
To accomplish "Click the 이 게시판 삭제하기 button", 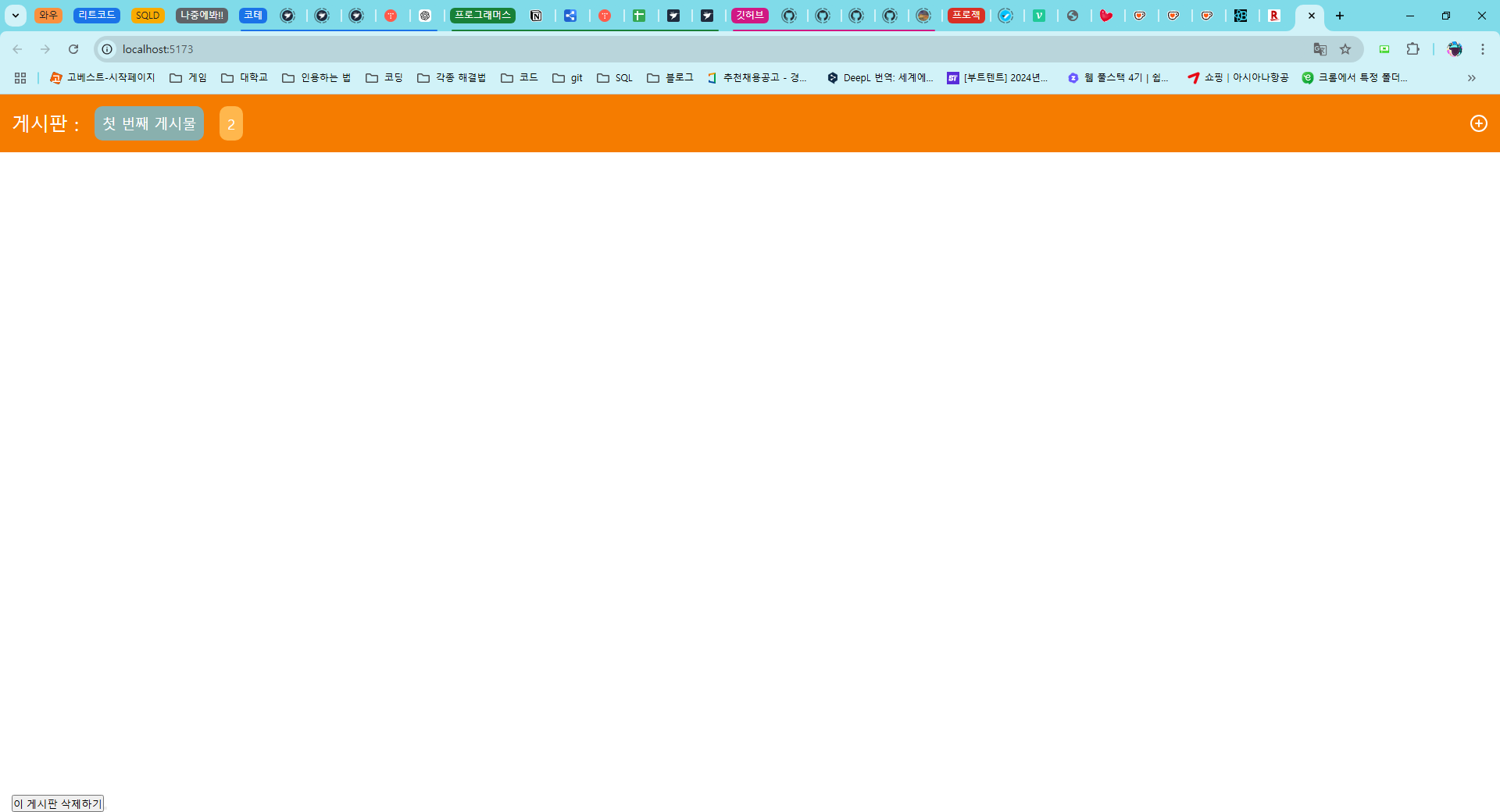I will click(x=58, y=803).
